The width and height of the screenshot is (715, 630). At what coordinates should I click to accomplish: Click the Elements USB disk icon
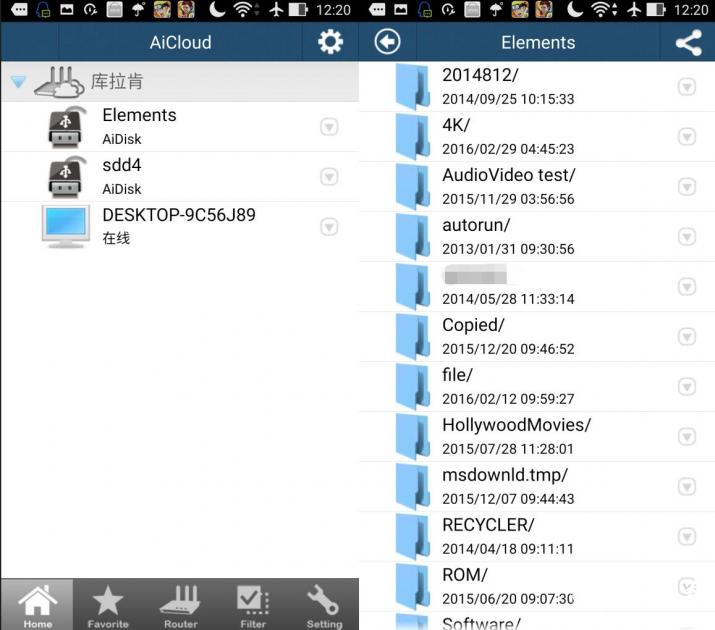click(67, 127)
